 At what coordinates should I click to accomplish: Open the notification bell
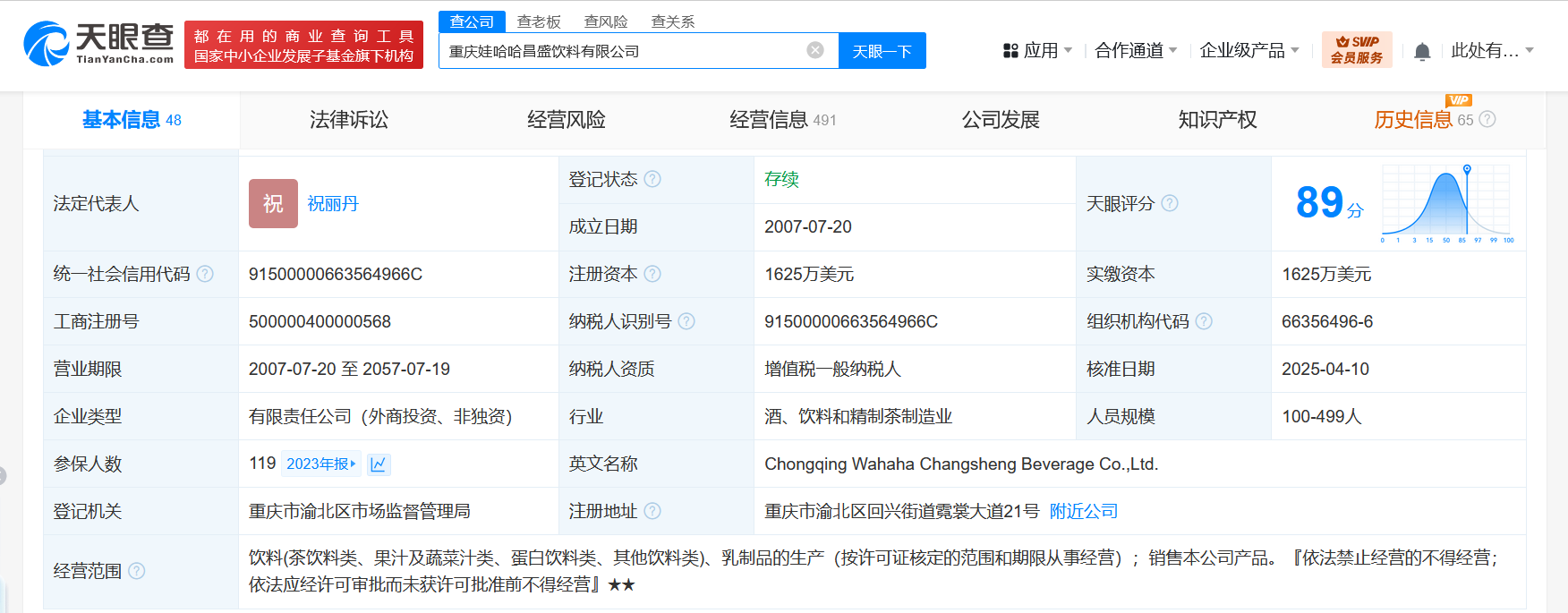pyautogui.click(x=1421, y=52)
